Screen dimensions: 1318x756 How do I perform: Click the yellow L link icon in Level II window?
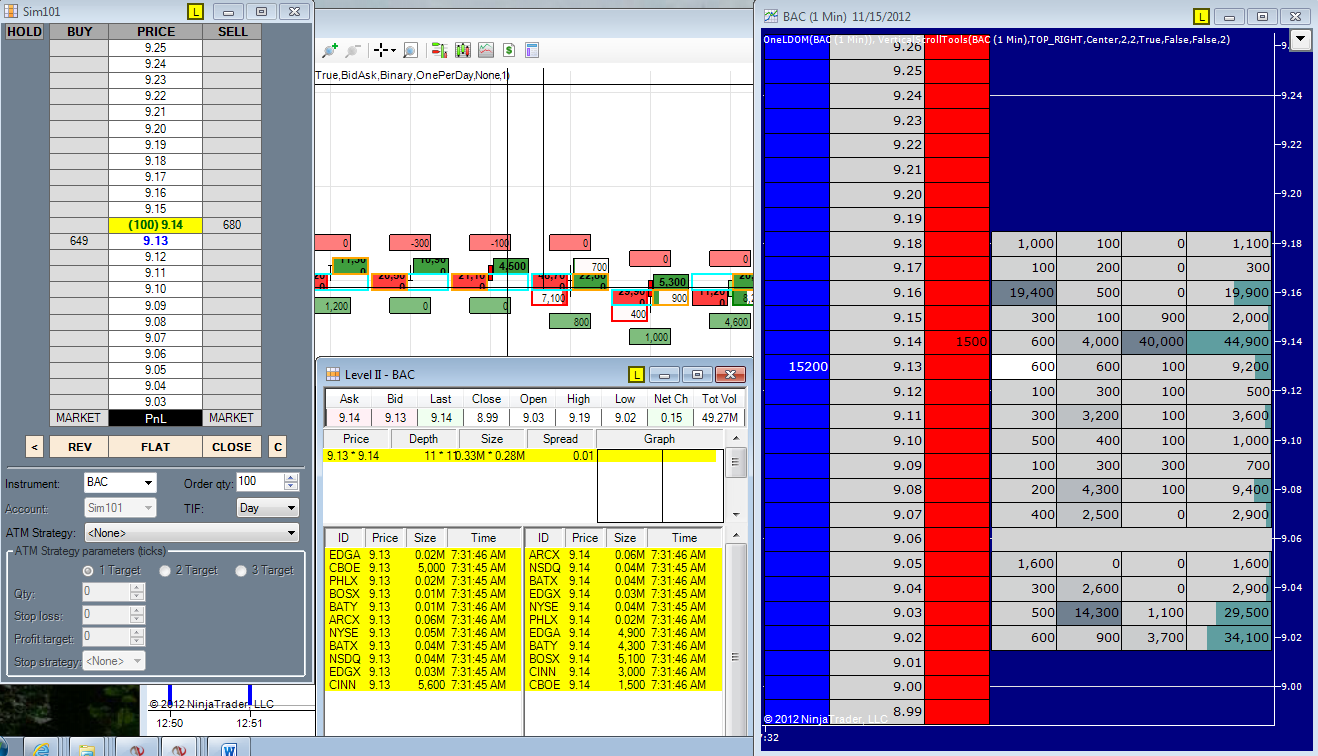tap(636, 374)
